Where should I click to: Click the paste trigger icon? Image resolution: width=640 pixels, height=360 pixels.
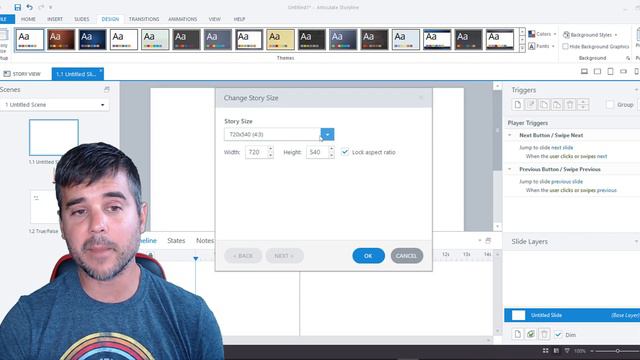[x=557, y=105]
